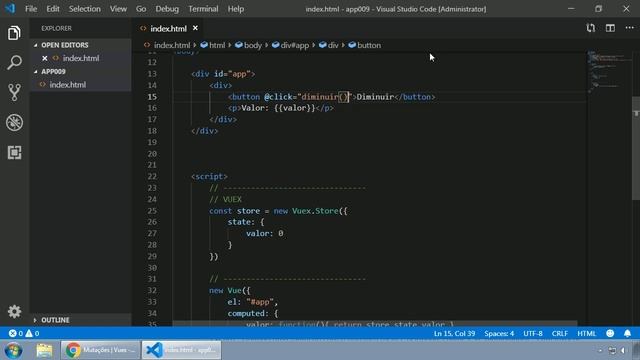640x360 pixels.
Task: Close index.html in Open Editors list
Action: point(44,58)
